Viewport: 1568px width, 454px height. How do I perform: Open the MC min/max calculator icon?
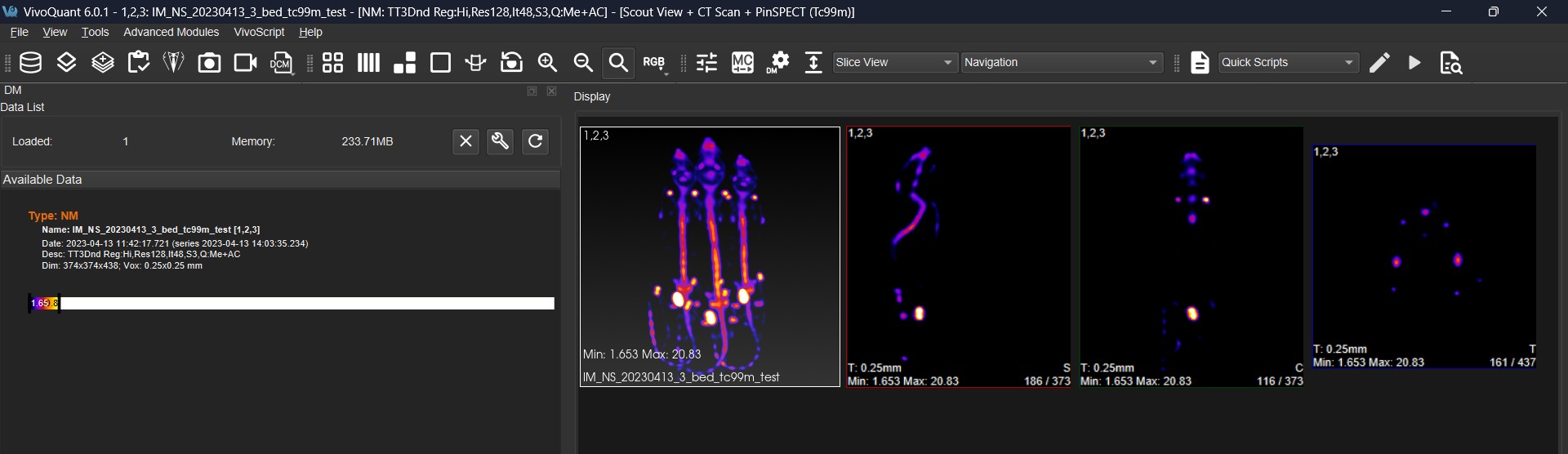tap(742, 63)
